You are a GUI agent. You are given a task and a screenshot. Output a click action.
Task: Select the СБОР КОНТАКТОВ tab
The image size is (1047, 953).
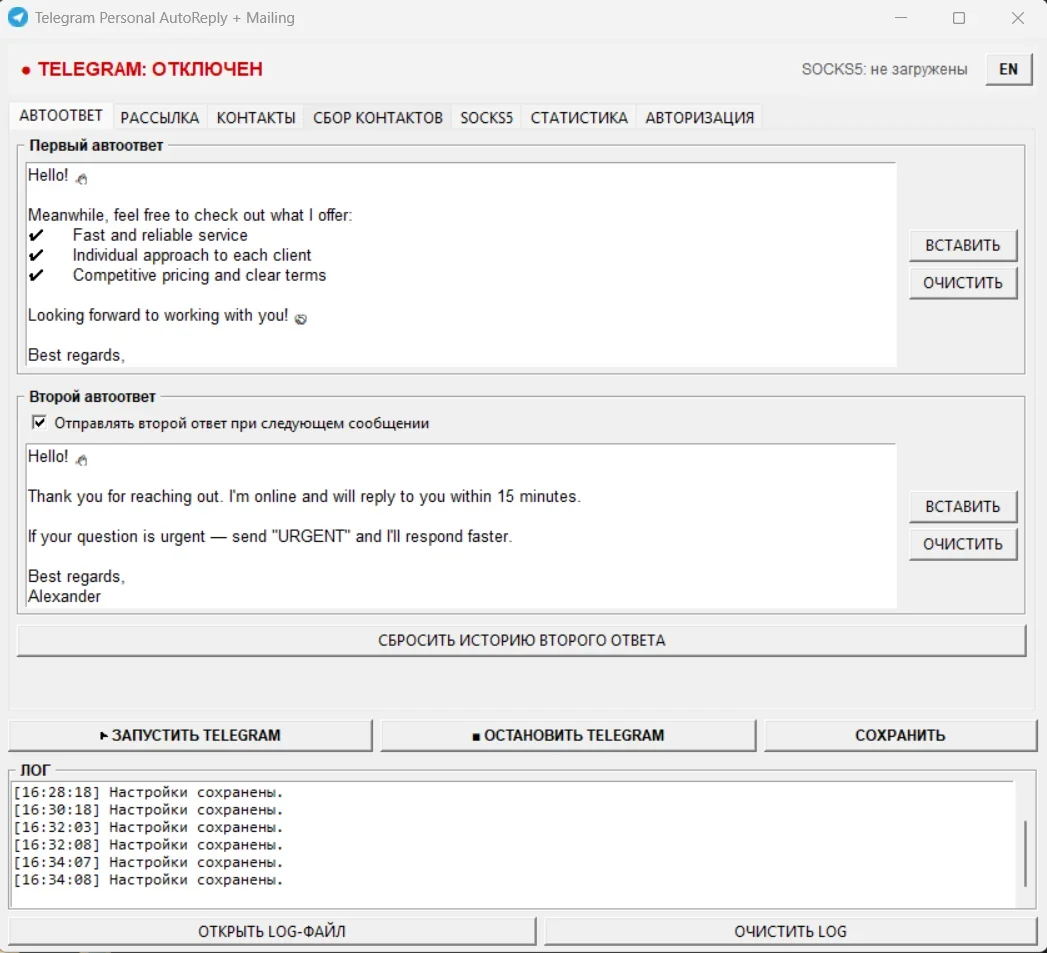[377, 118]
